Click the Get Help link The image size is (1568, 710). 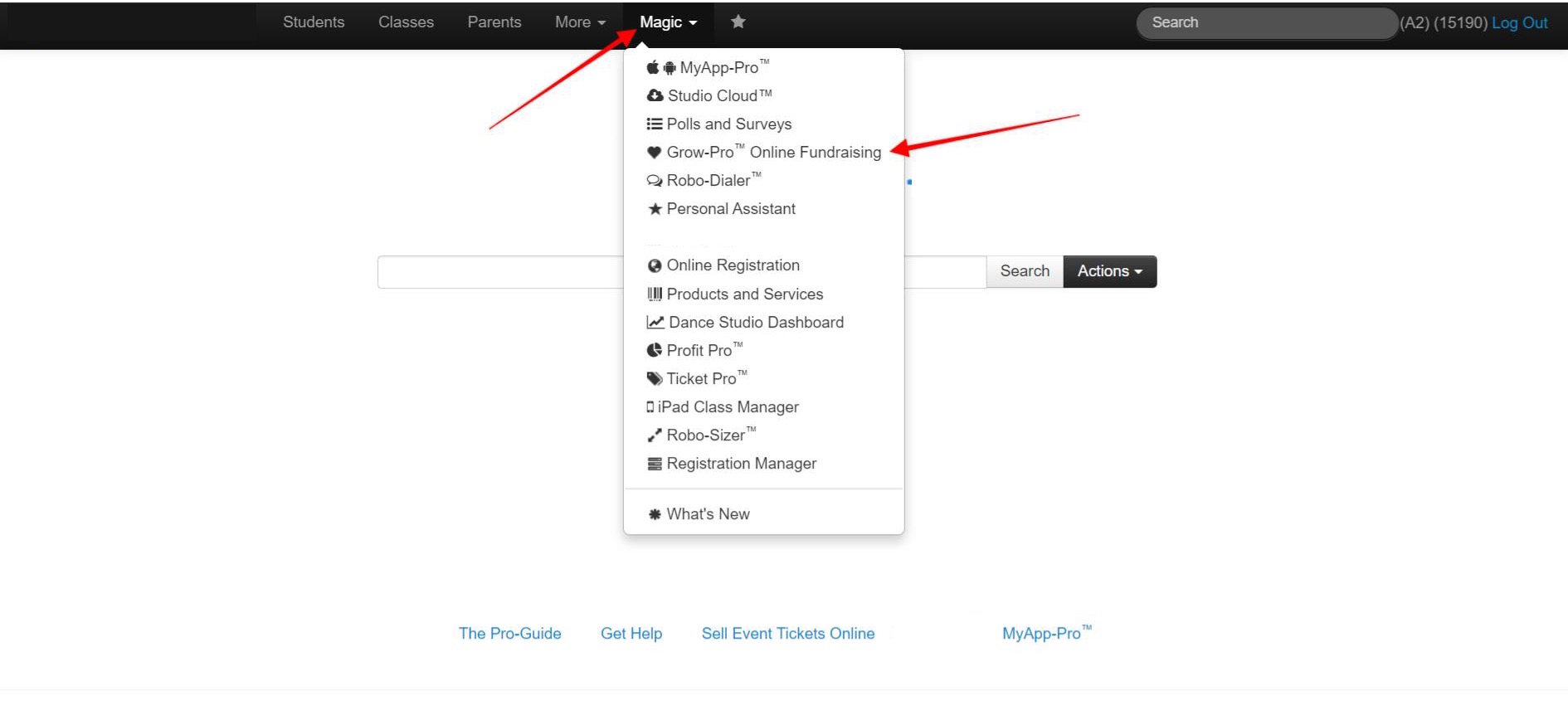631,634
